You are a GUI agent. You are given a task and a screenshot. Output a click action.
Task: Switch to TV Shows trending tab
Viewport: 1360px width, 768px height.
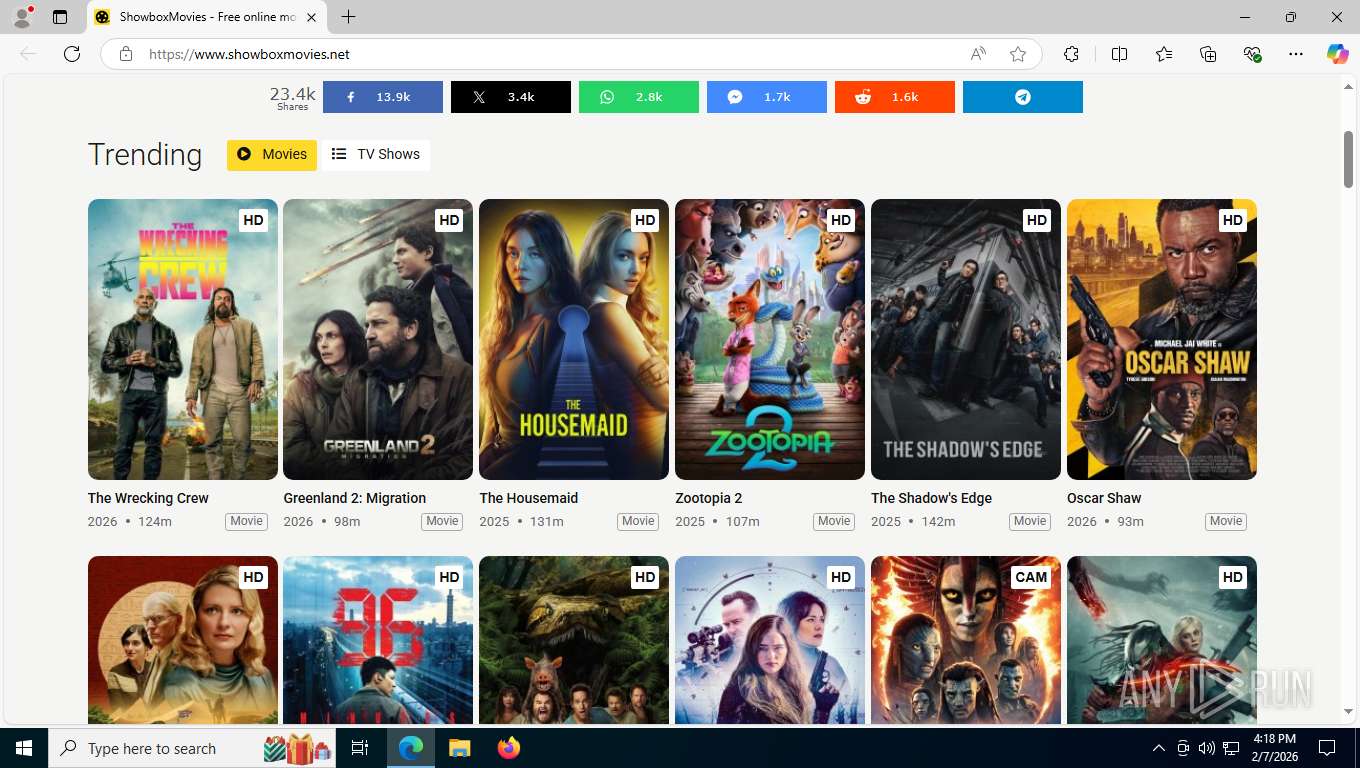[376, 155]
